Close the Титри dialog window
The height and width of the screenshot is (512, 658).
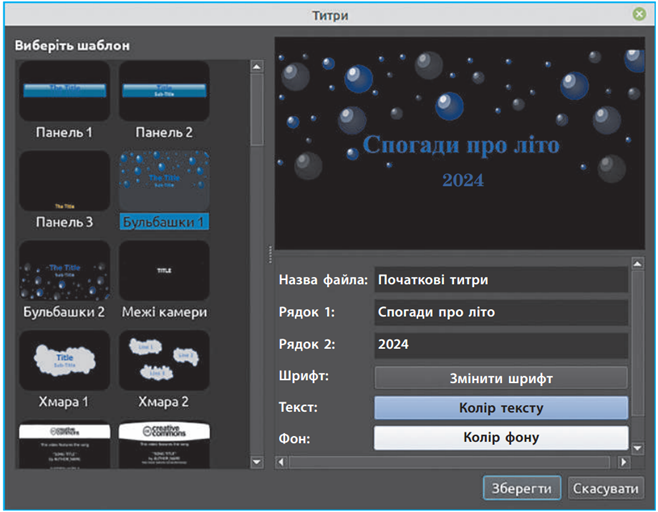(638, 15)
